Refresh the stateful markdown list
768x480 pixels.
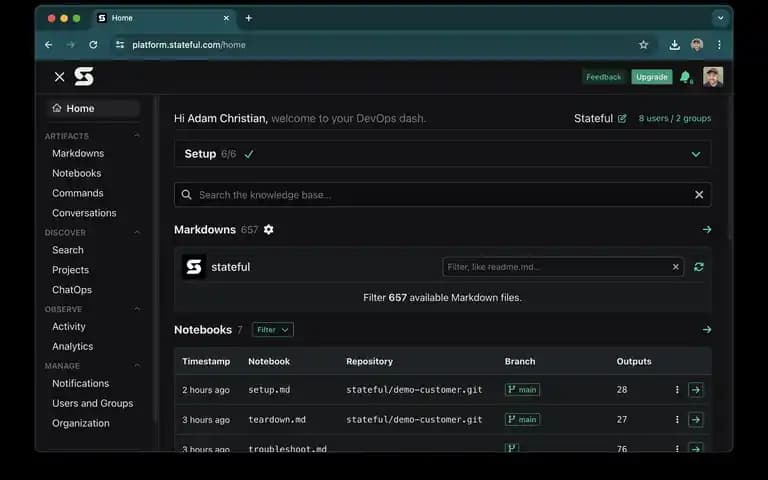(698, 267)
